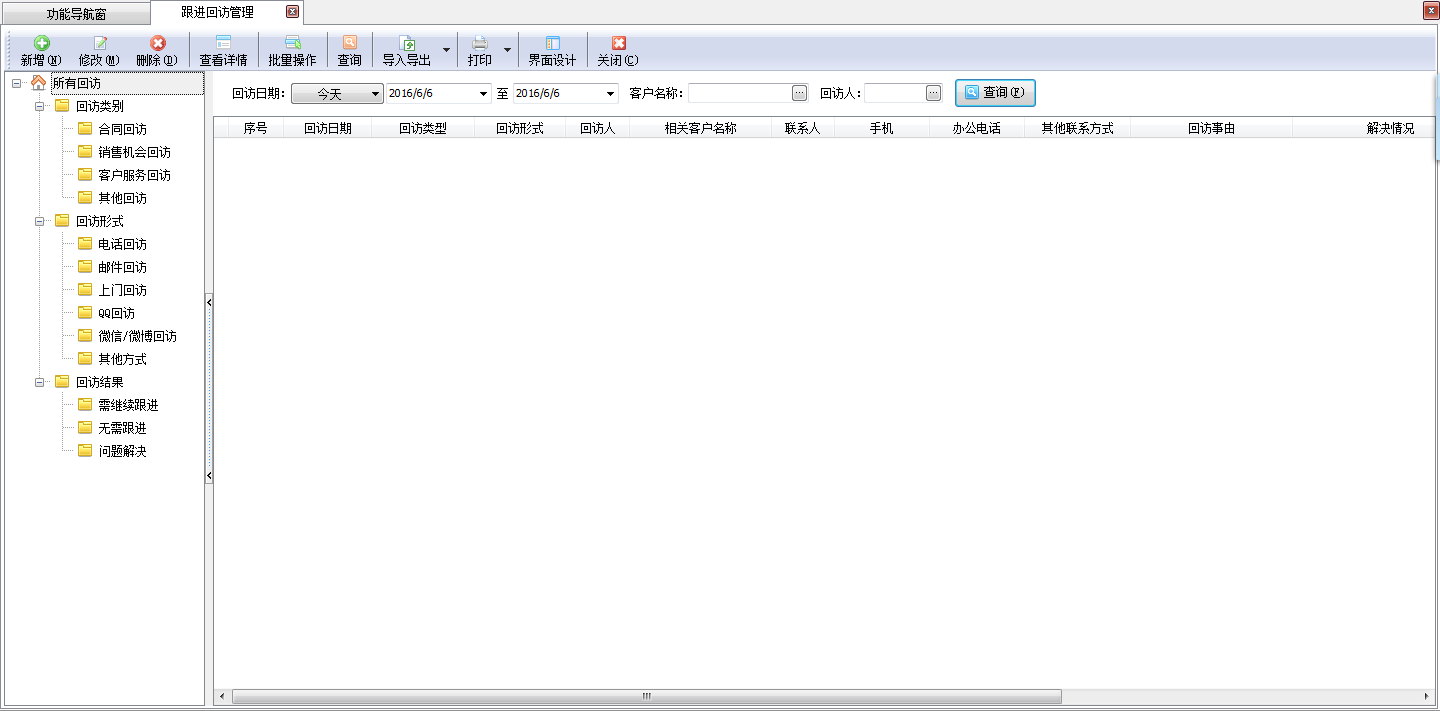
Task: Click the 删除 (Delete) toolbar icon
Action: tap(157, 44)
